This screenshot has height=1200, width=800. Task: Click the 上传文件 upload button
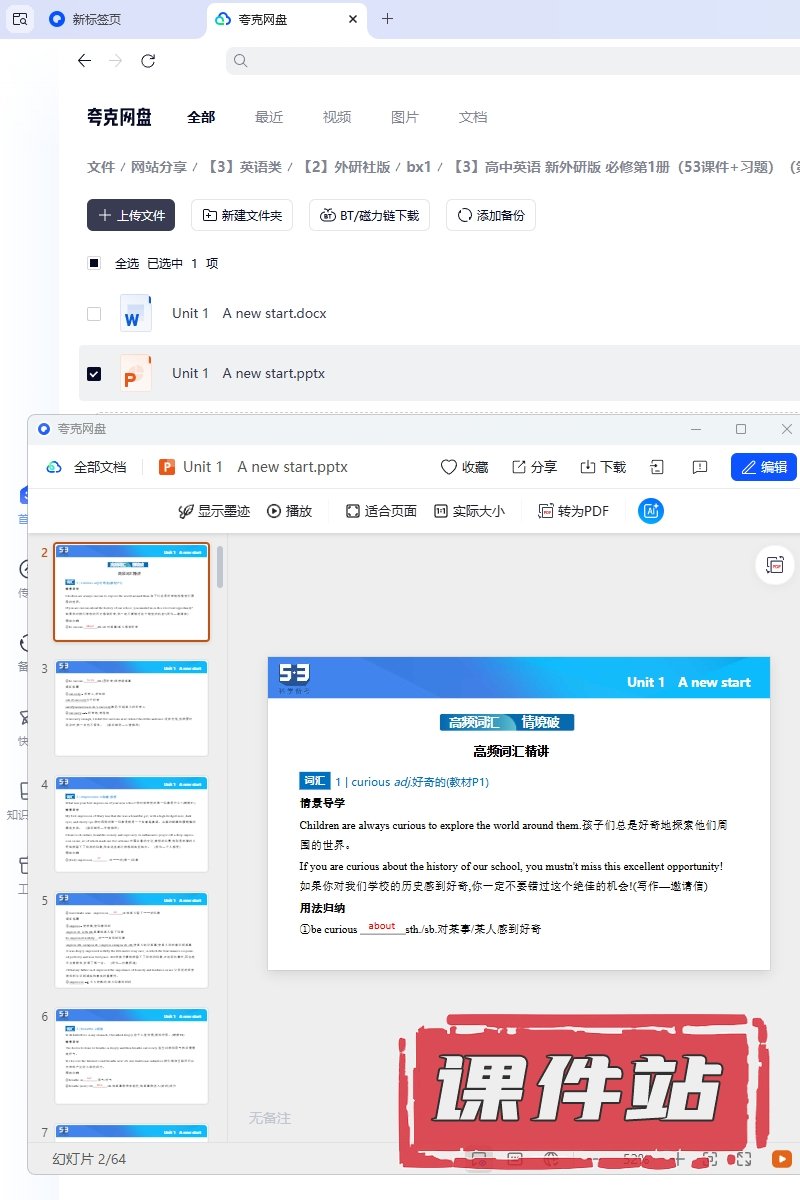131,215
